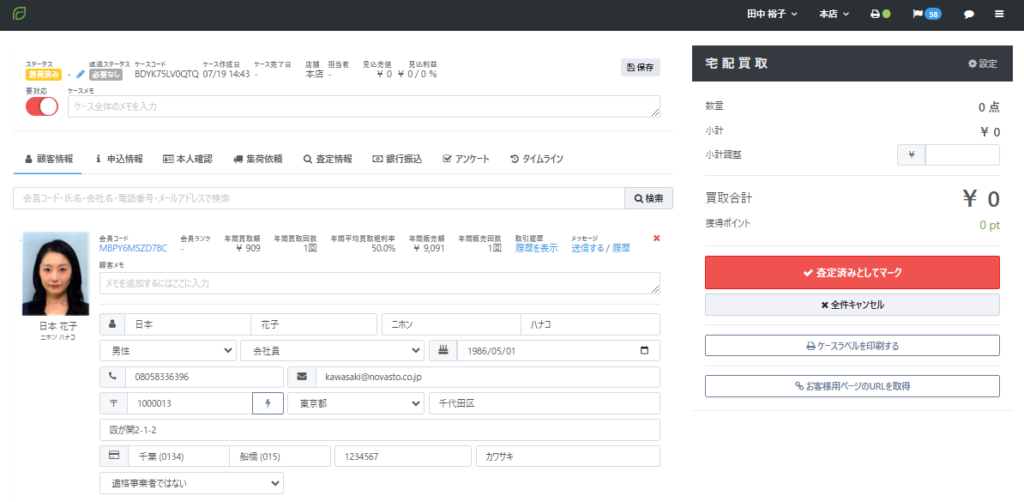Click the address field 霞が関2-1-2
Screen dimensions: 1024x502
click(x=379, y=430)
